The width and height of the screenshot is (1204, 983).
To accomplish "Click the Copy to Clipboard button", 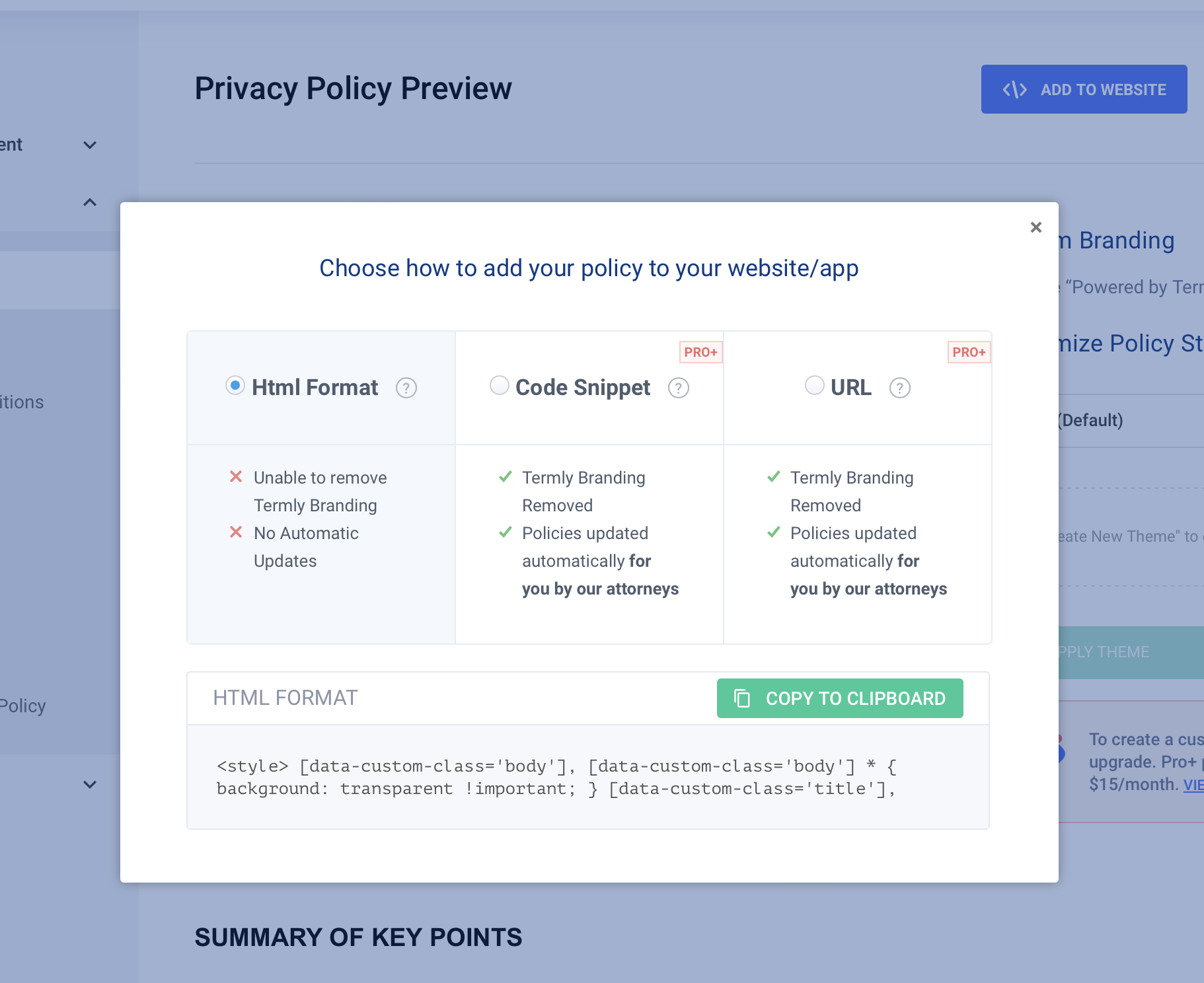I will tap(840, 698).
